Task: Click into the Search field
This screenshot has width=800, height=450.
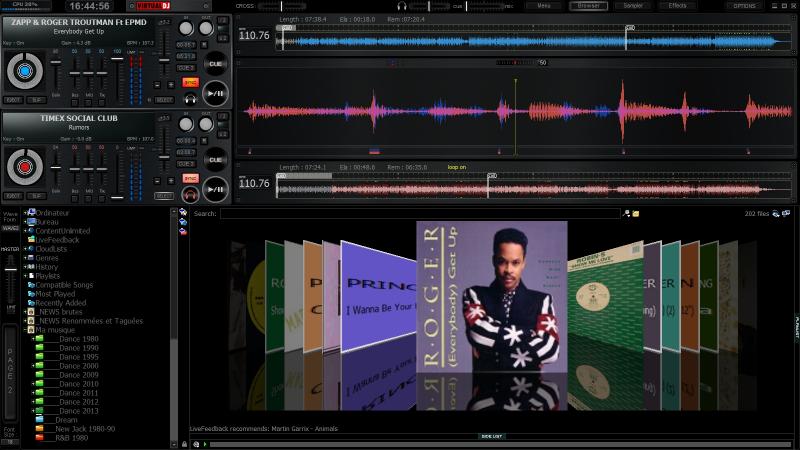Action: pos(420,213)
